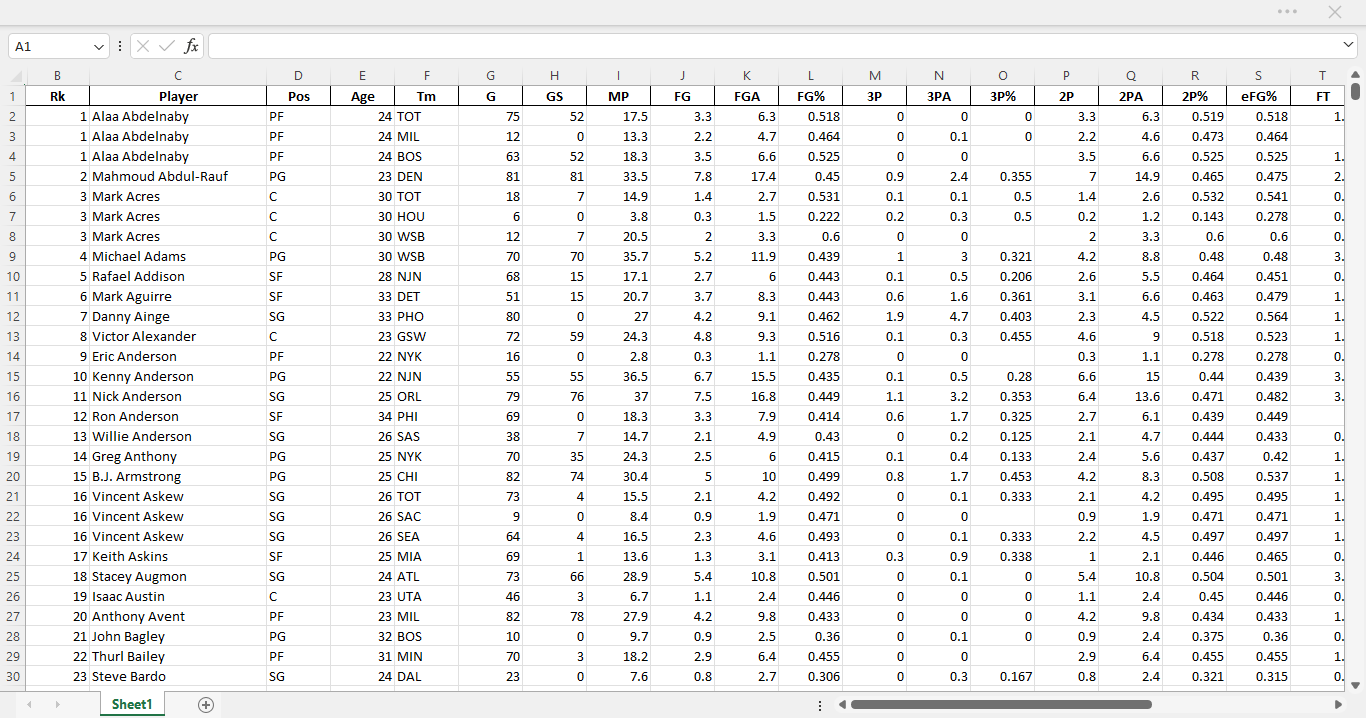Expand the formula bar with chevron
This screenshot has height=718, width=1366.
pos(1349,46)
